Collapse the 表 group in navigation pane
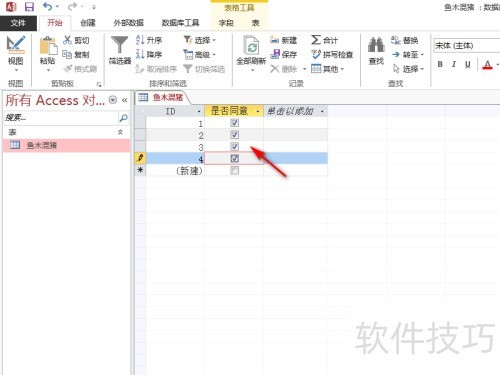This screenshot has width=500, height=375. [120, 132]
